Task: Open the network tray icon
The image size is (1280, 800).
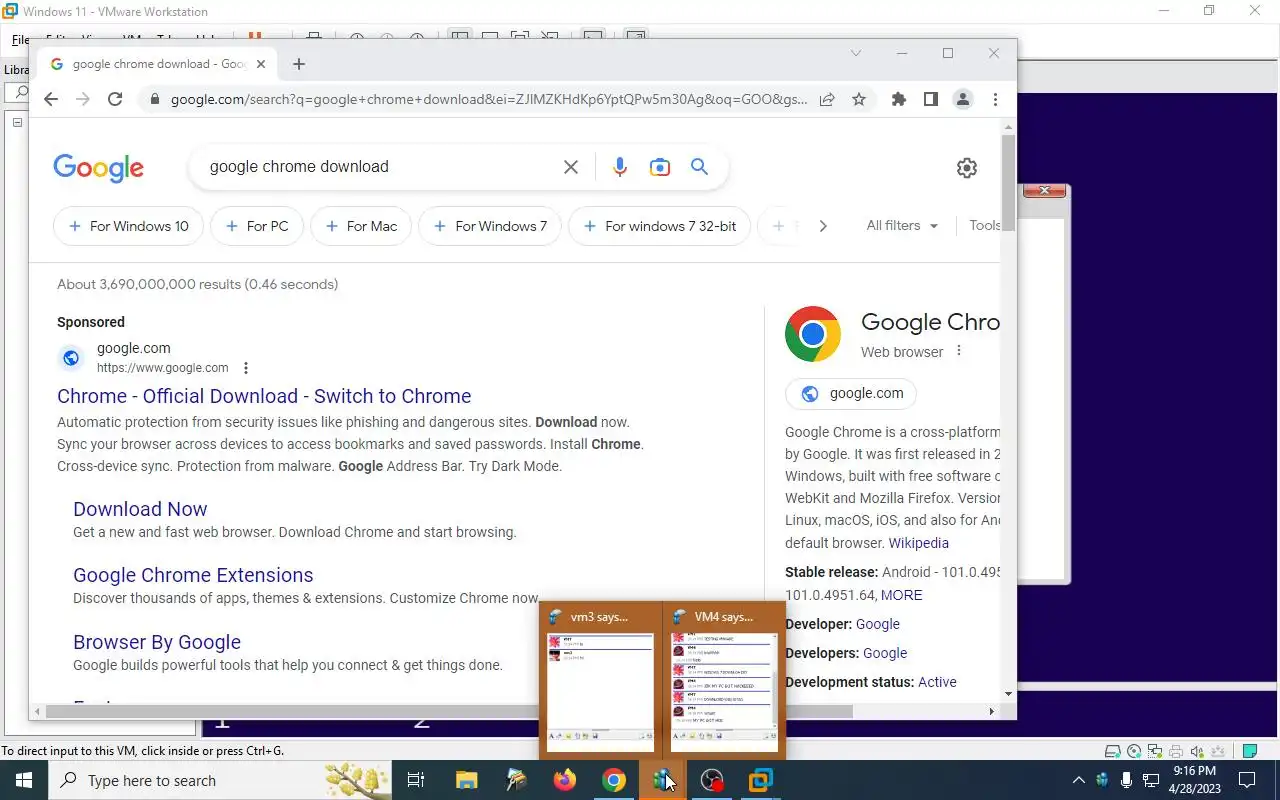Action: [x=1151, y=780]
